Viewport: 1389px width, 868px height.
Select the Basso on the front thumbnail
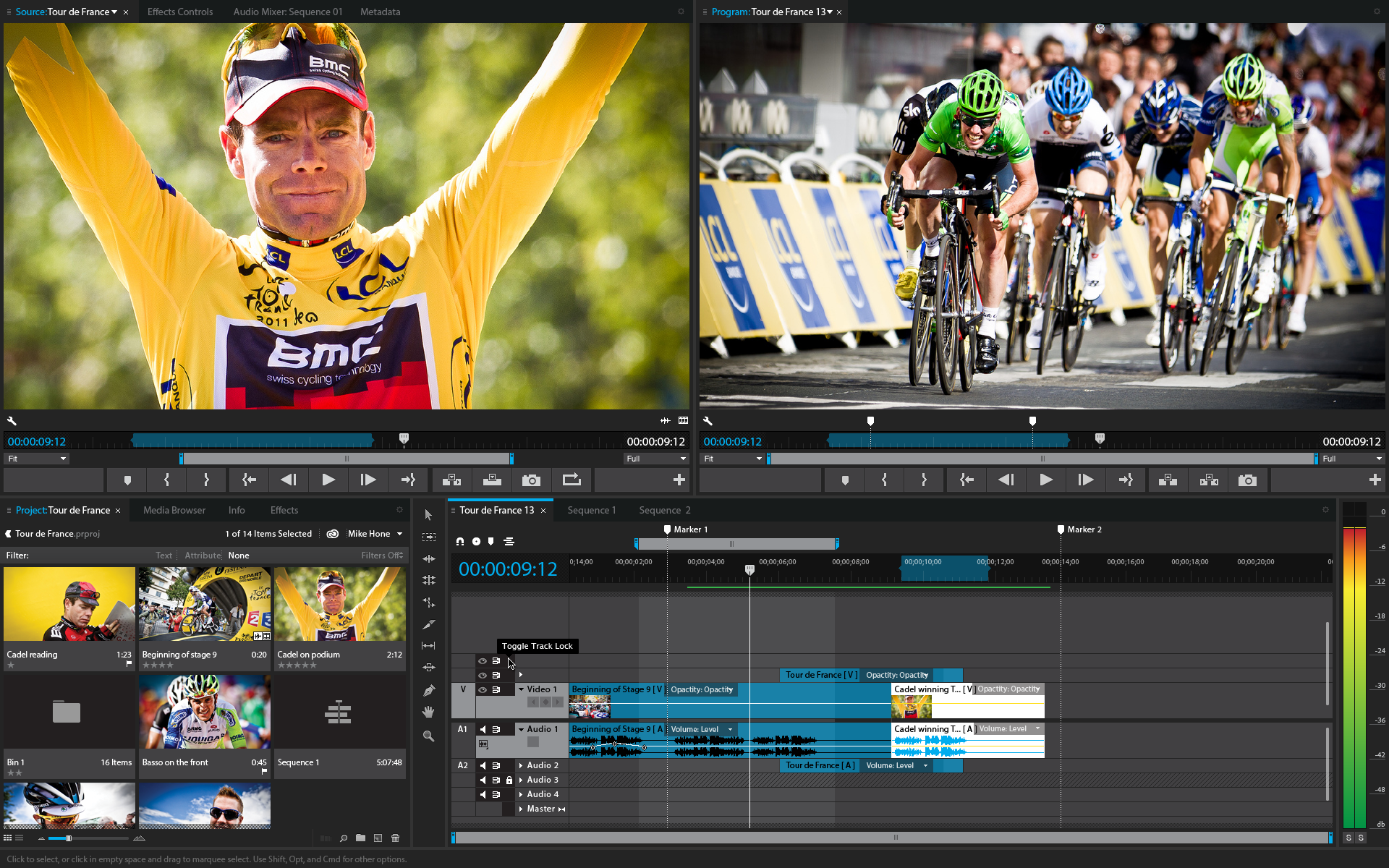(x=205, y=712)
